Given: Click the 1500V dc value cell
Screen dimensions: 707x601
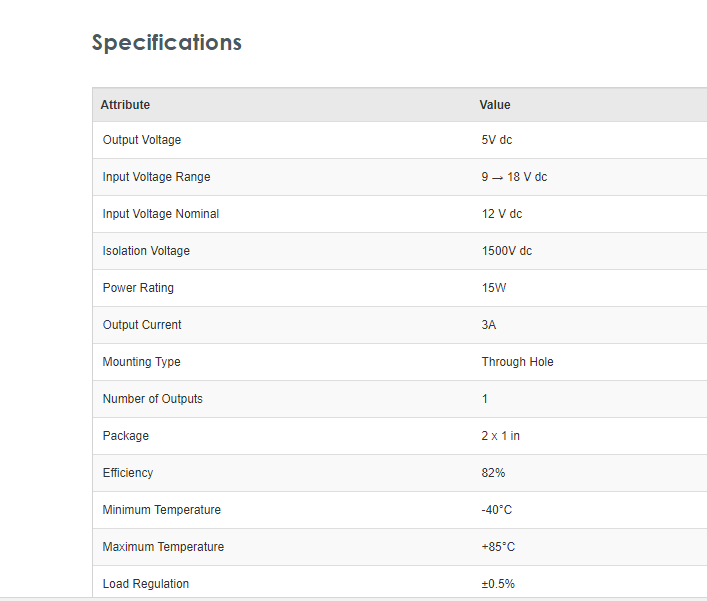Looking at the screenshot, I should click(x=507, y=251).
